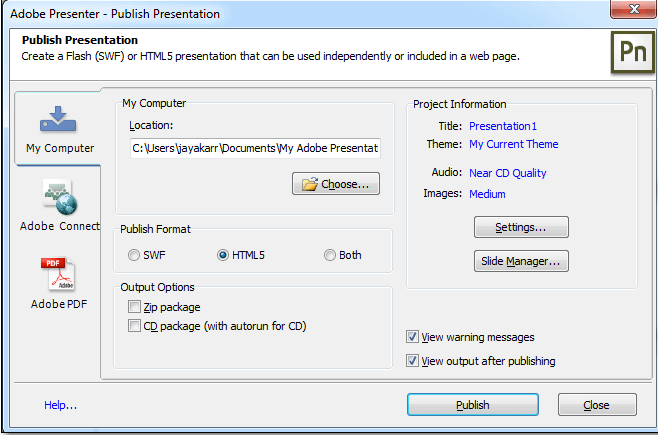Select Both as publish format
This screenshot has width=658, height=435.
coord(330,255)
